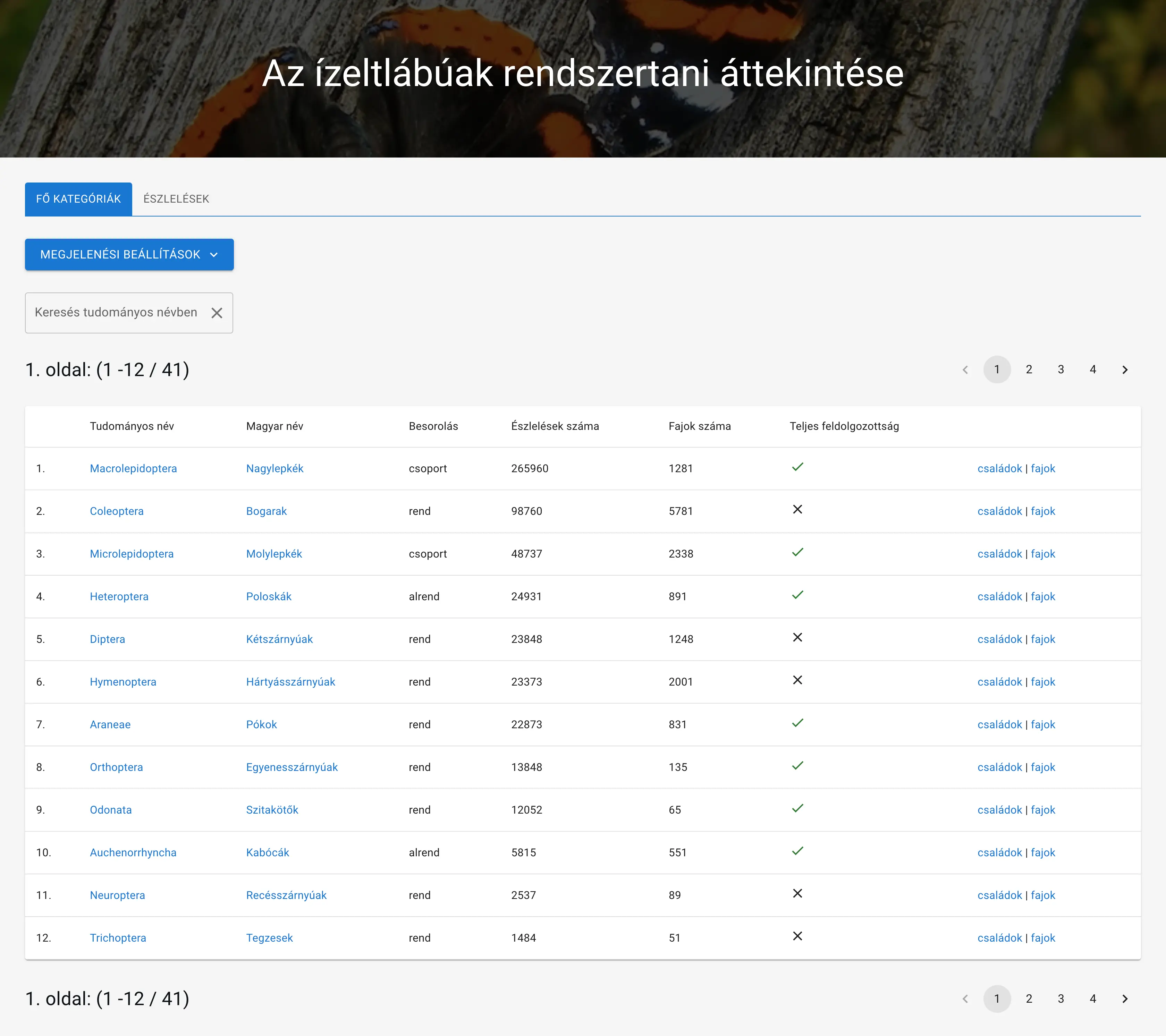Clear the scientific name search field

[x=217, y=313]
